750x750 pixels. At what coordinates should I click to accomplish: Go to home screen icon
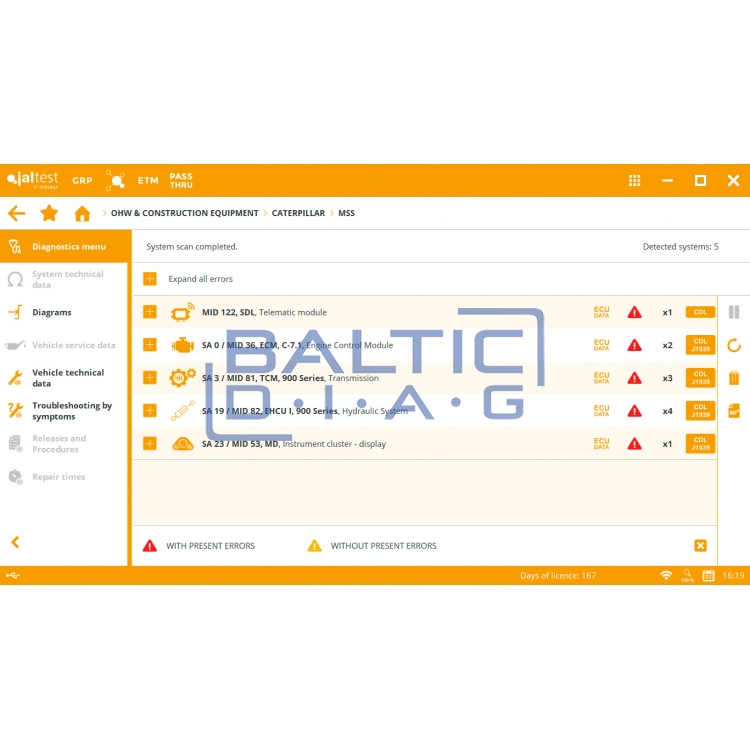pyautogui.click(x=82, y=213)
